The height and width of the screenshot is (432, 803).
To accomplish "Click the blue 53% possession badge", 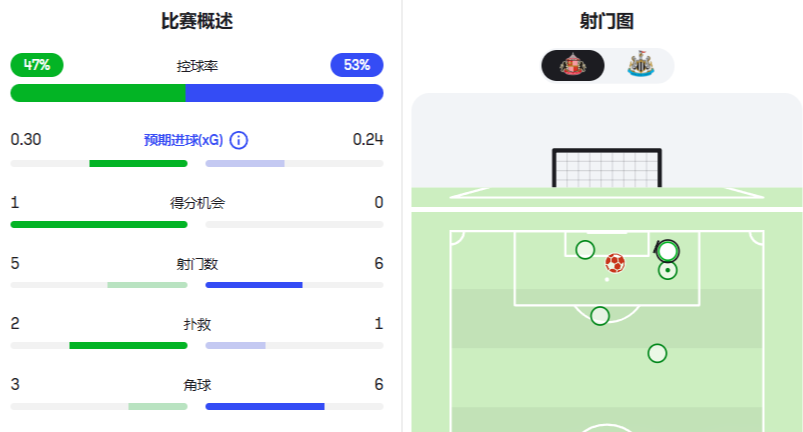I will coord(357,65).
